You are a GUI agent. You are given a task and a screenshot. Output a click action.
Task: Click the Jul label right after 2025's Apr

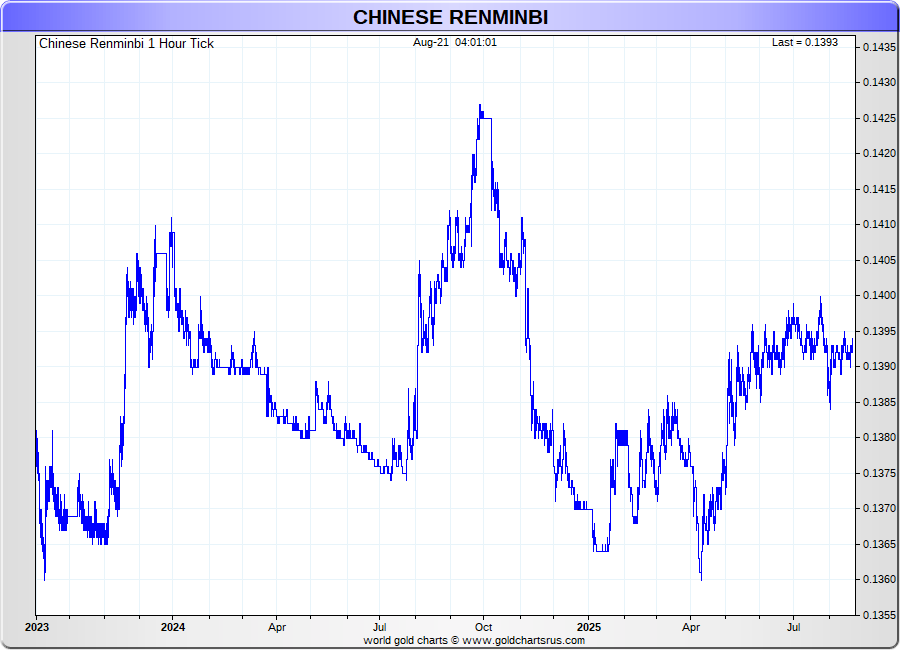click(794, 628)
